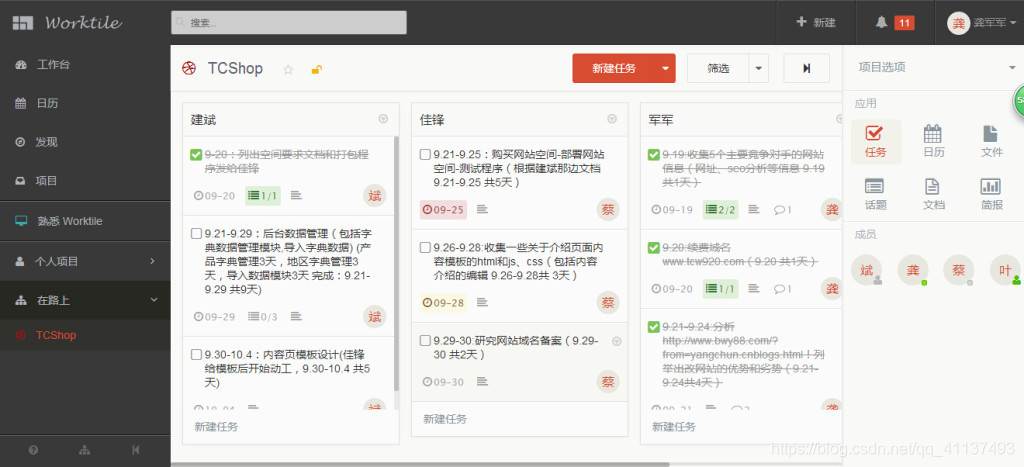Click the yellow 09-28 due date label

pos(443,302)
